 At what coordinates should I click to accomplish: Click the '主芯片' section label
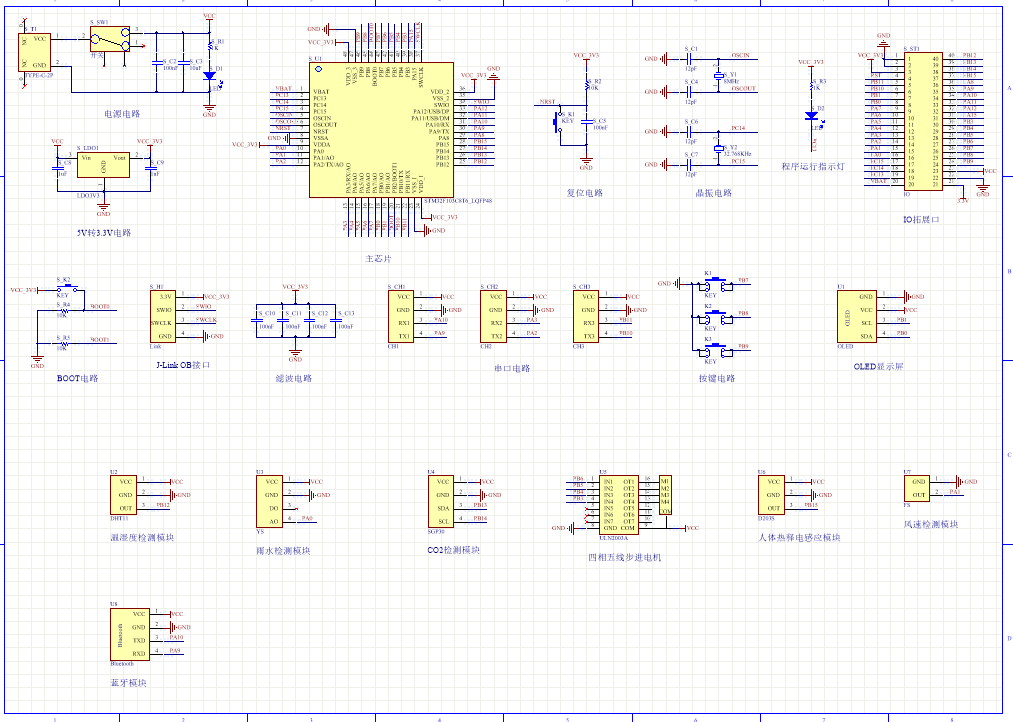(x=378, y=258)
